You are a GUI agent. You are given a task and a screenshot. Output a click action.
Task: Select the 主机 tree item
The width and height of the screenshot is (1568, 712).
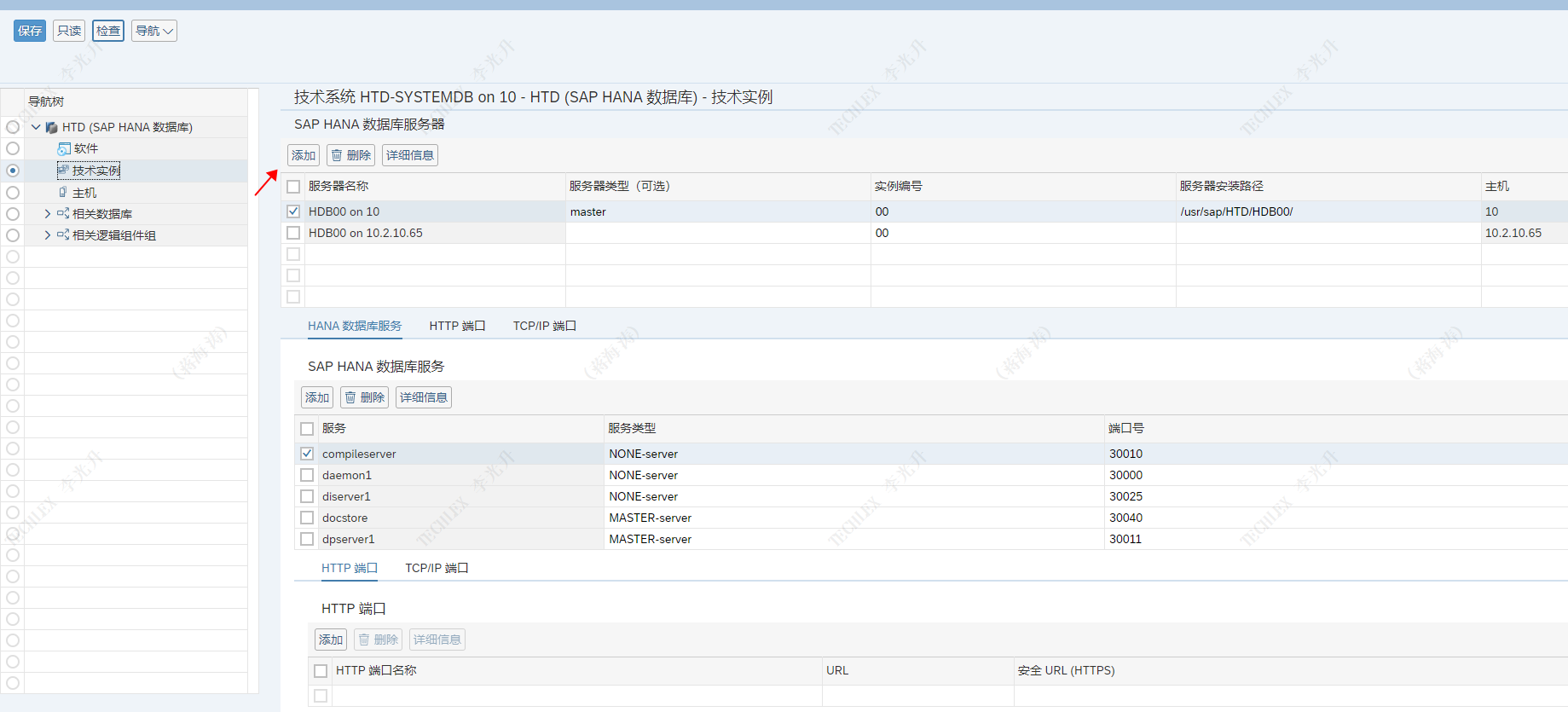[x=84, y=193]
